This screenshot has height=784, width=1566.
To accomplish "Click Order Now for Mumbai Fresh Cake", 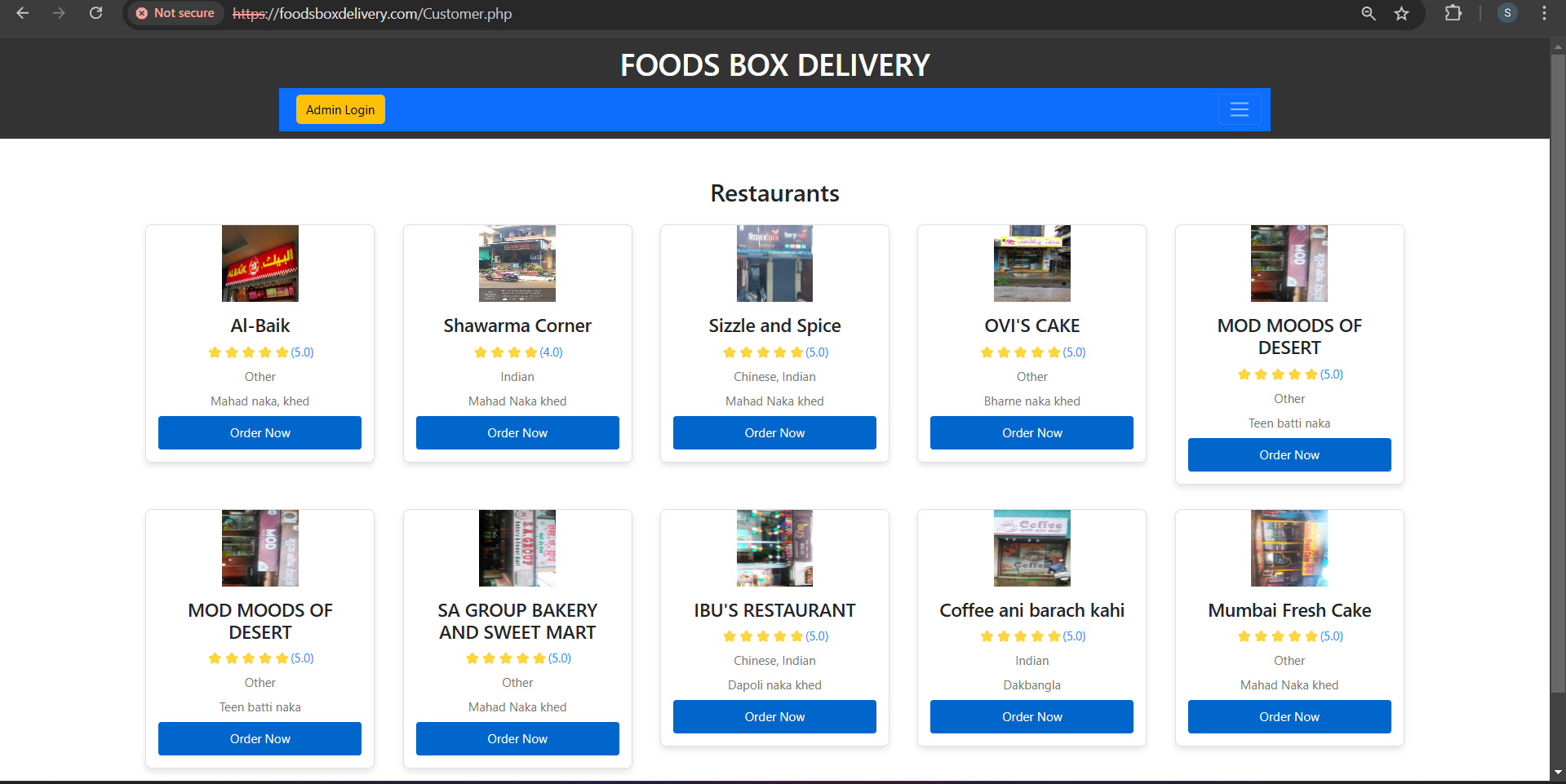I will pyautogui.click(x=1289, y=717).
